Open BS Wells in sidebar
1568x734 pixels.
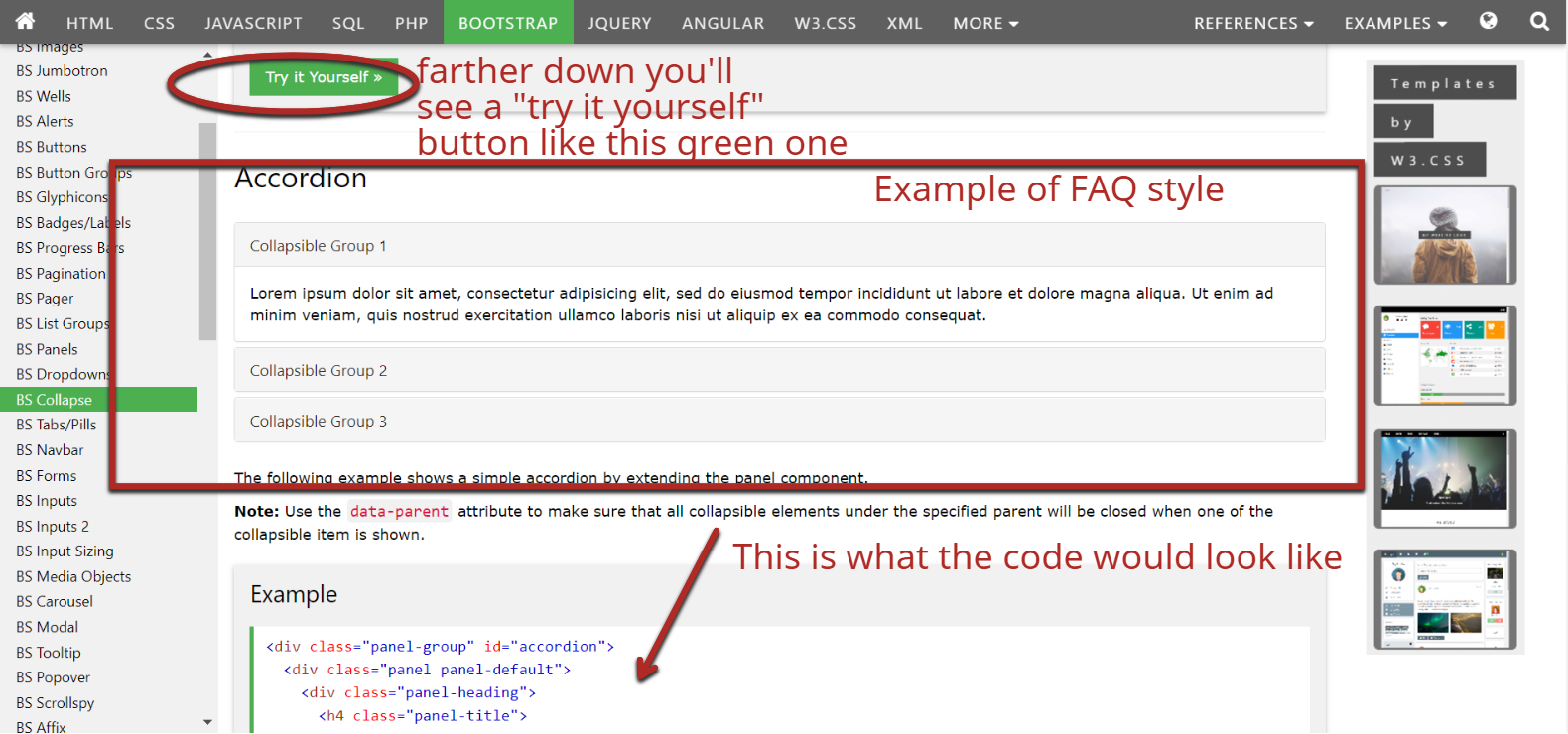pyautogui.click(x=44, y=96)
